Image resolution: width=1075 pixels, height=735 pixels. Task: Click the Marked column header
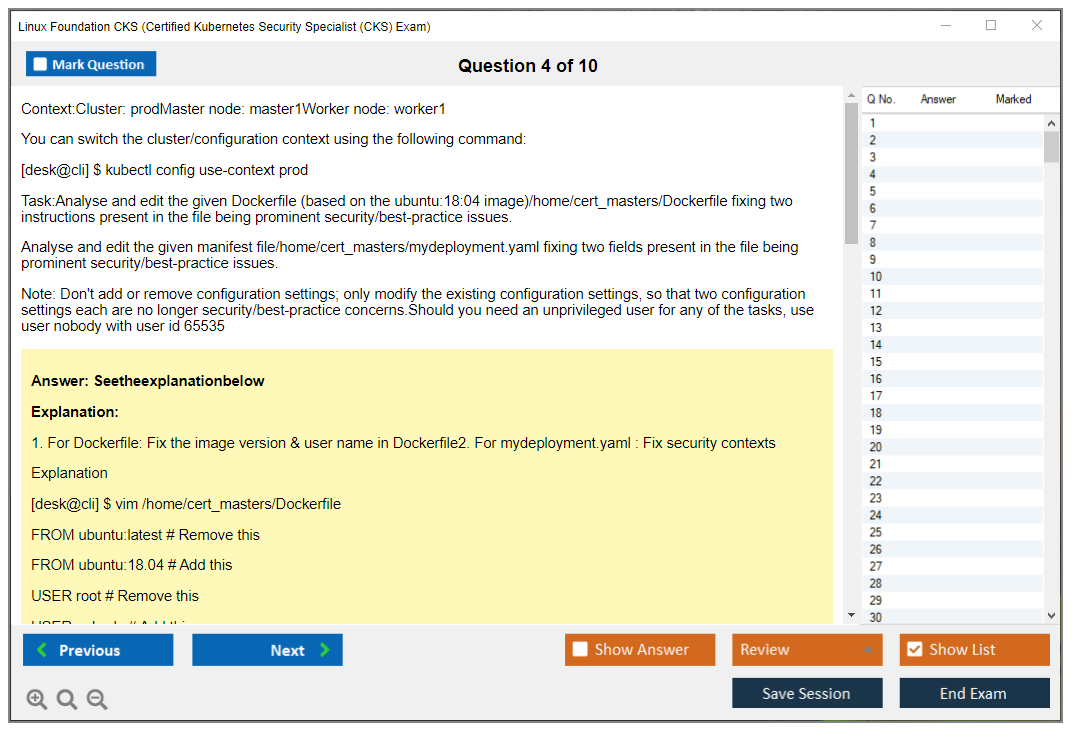click(1013, 99)
